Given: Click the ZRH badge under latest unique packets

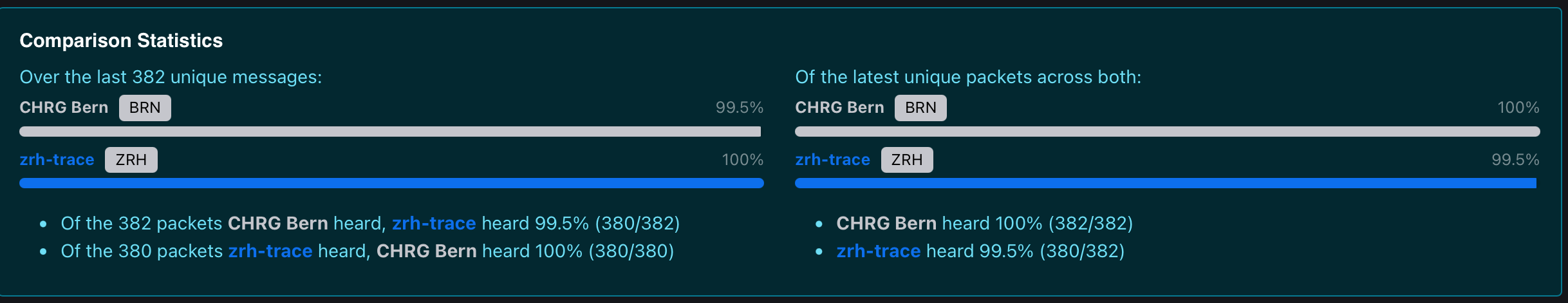Looking at the screenshot, I should point(907,160).
